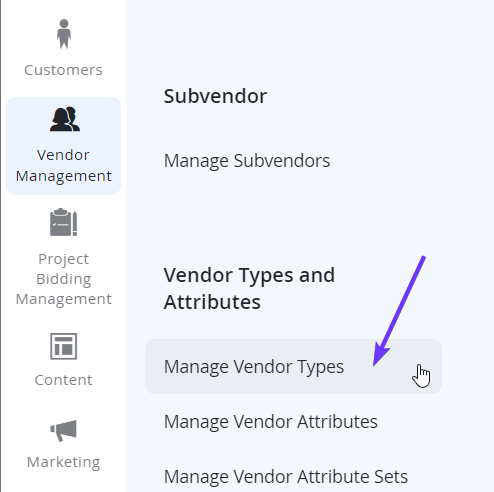Viewport: 494px width, 492px height.
Task: Click the Vendor Types and Attributes heading
Action: [x=249, y=288]
